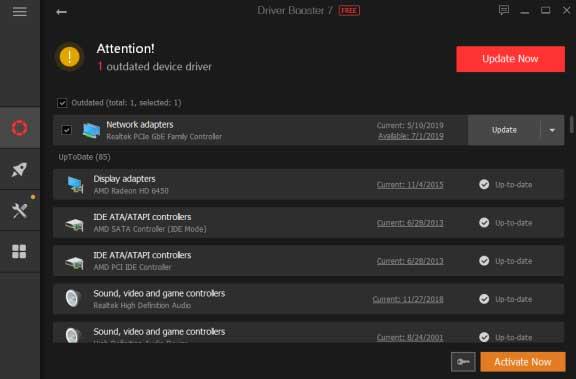Viewport: 576px width, 379px height.
Task: Click the FREE edition badge
Action: coord(349,11)
